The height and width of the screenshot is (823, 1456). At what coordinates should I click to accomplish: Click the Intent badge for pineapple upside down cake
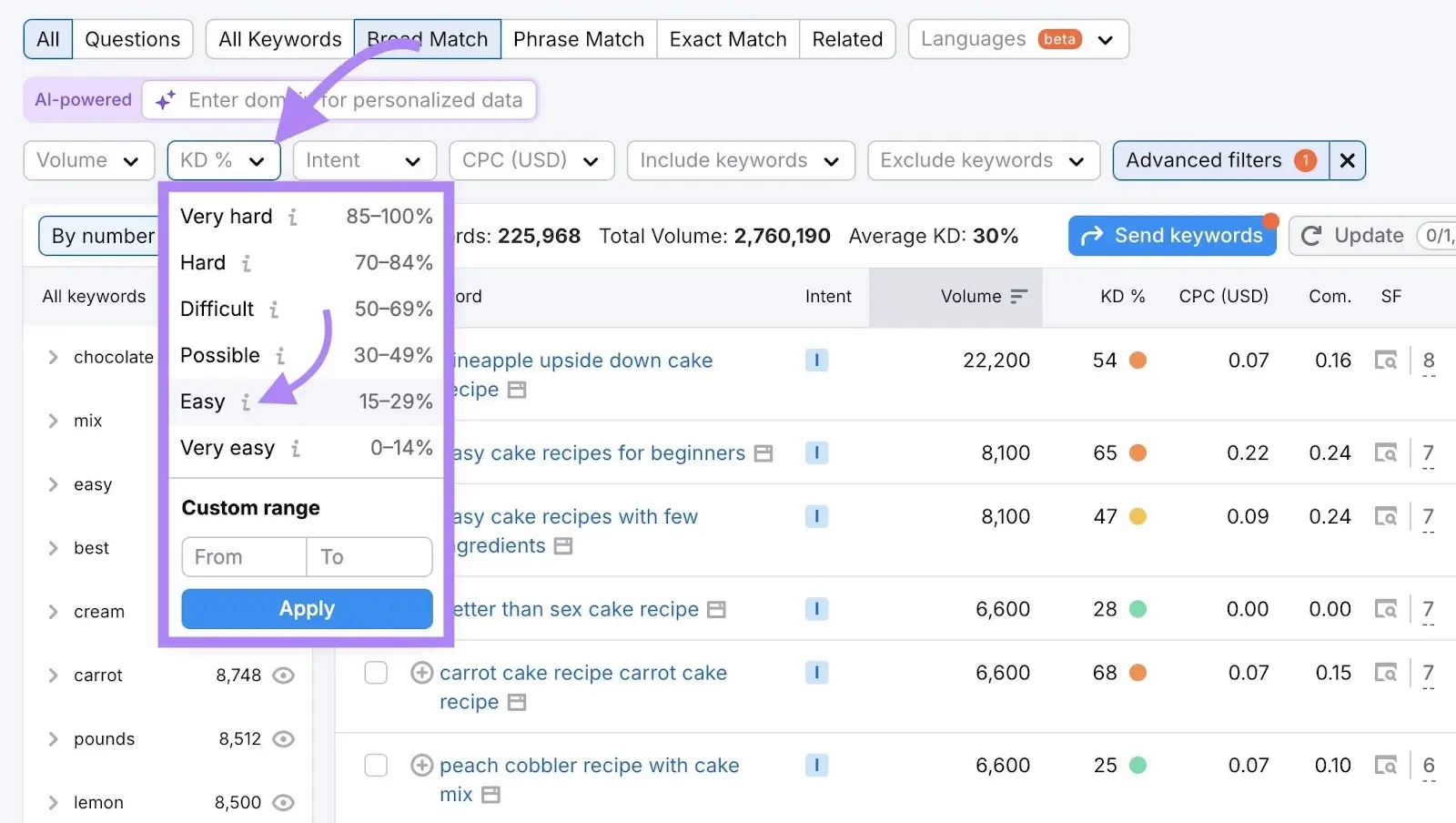[x=816, y=361]
